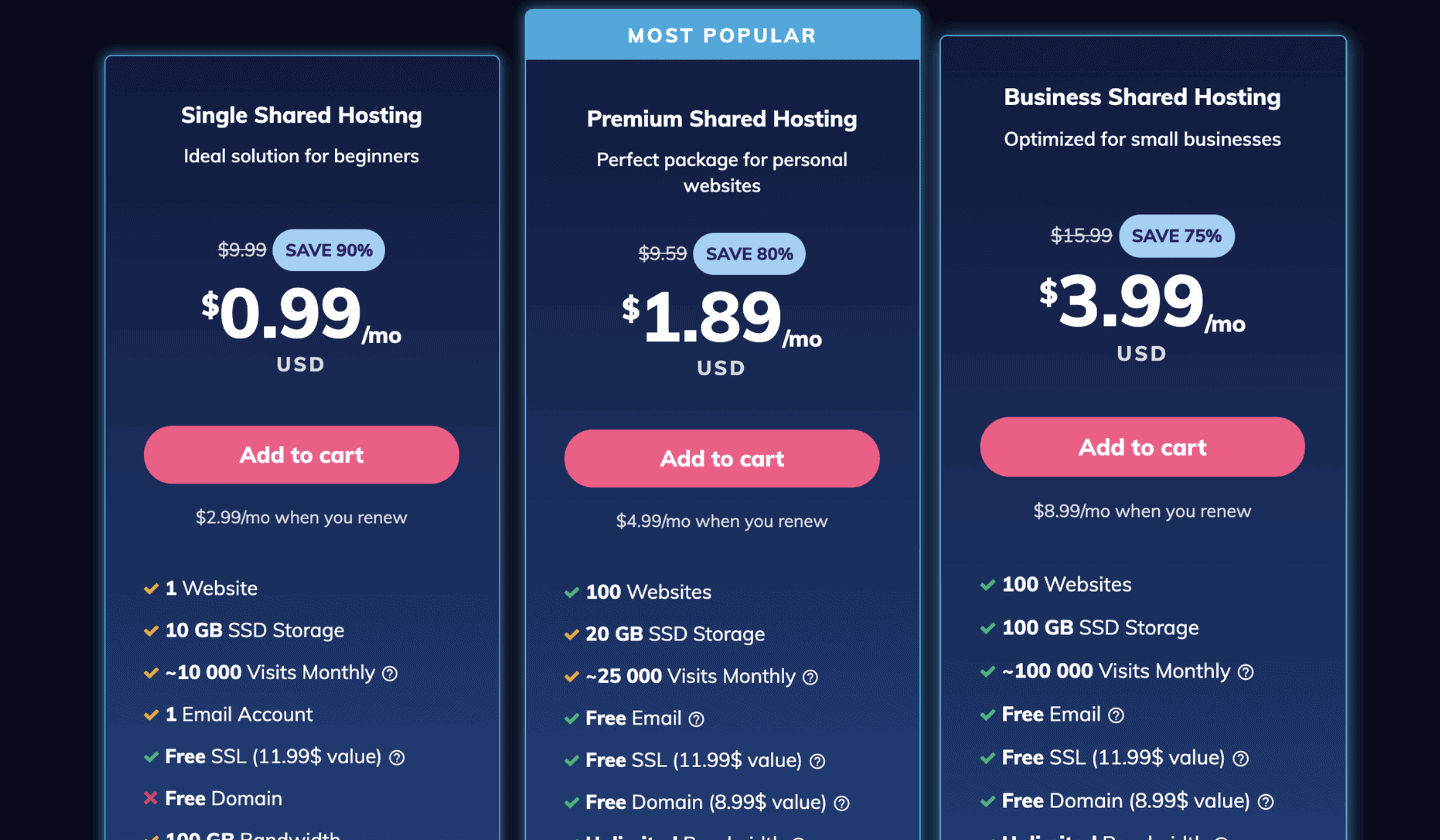Click the crossed-out $15.99 price
The image size is (1440, 840).
1081,236
